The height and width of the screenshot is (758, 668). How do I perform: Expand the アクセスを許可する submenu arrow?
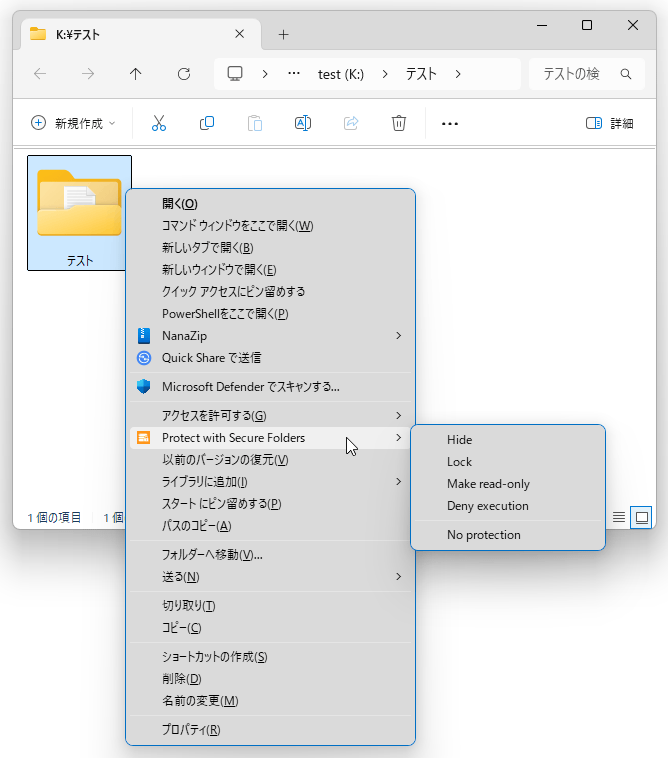click(398, 415)
